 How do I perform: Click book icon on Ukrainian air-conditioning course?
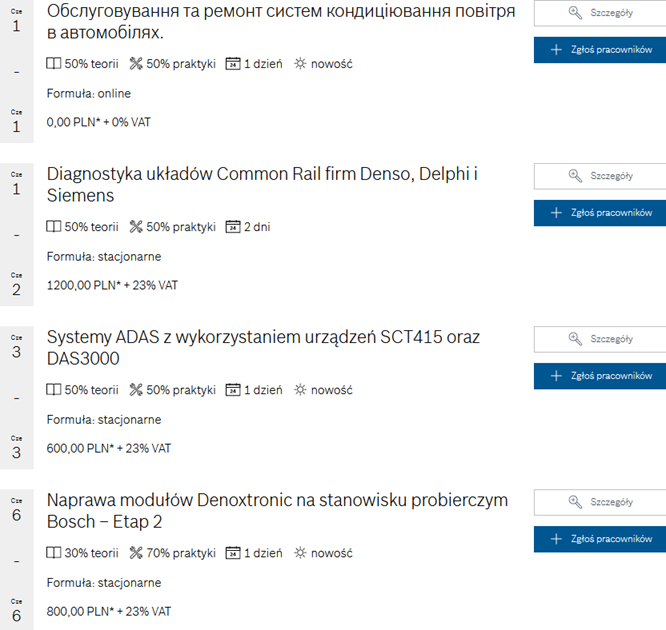tap(54, 64)
